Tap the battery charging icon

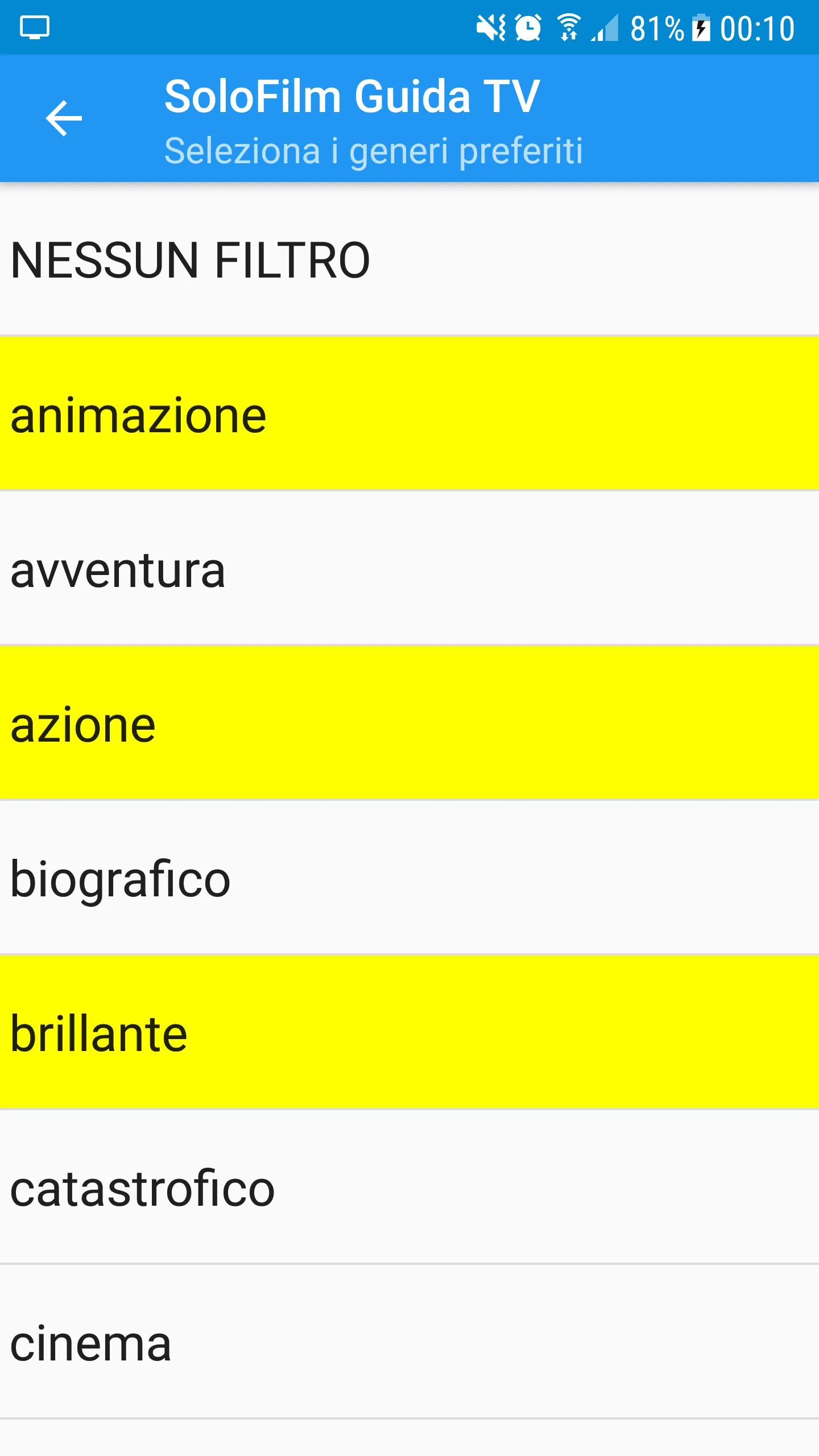pos(701,28)
